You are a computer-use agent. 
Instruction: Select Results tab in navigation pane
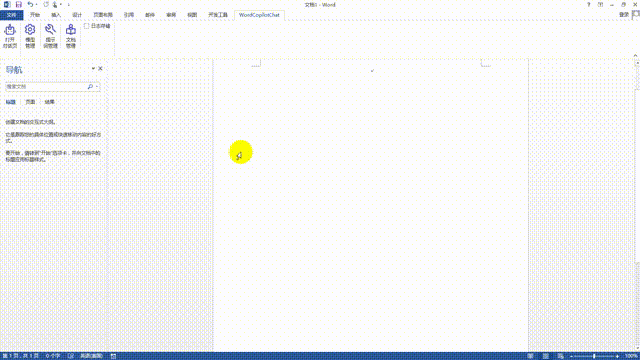pyautogui.click(x=49, y=102)
